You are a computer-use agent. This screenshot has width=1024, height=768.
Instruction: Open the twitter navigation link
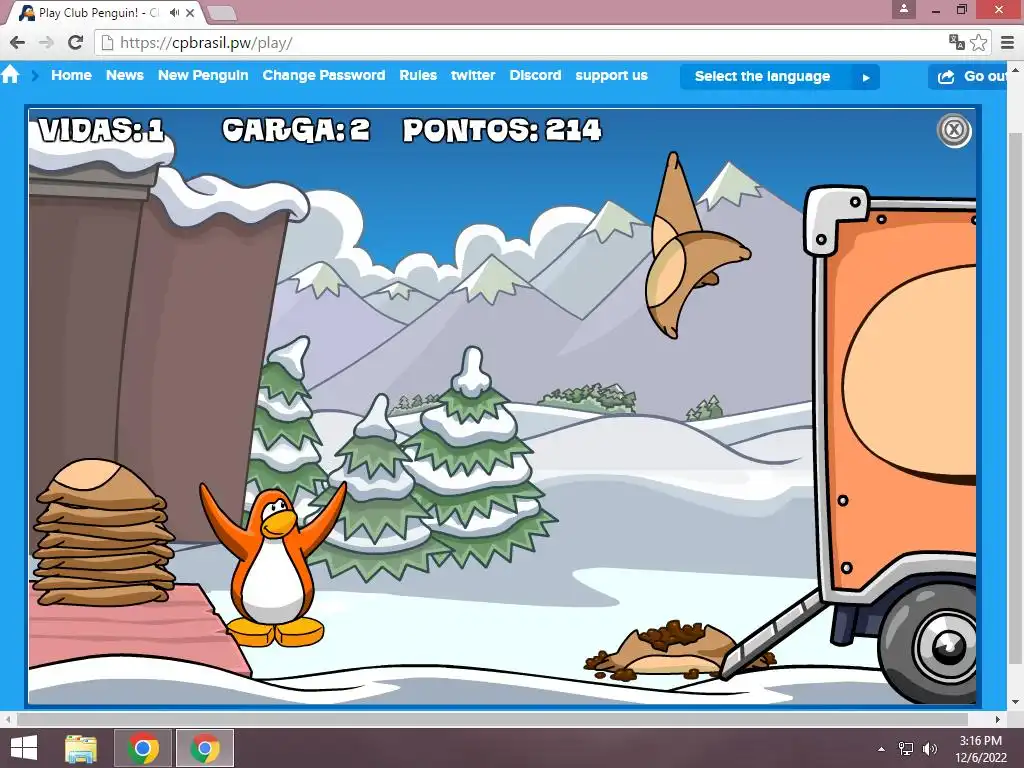click(473, 75)
